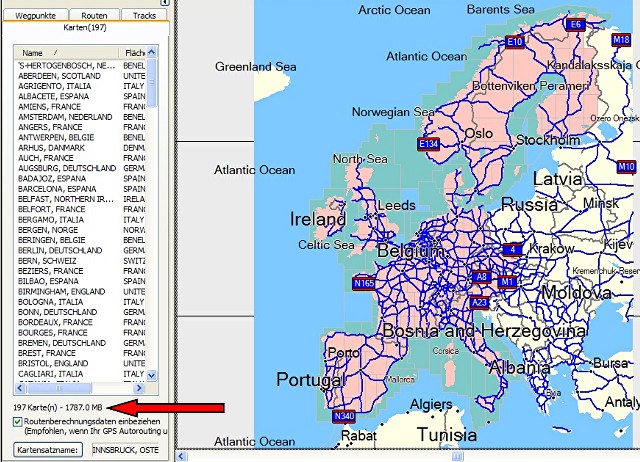Select BERLIN, DEUTSCHLAND map entry
The height and width of the screenshot is (462, 640).
click(80, 250)
